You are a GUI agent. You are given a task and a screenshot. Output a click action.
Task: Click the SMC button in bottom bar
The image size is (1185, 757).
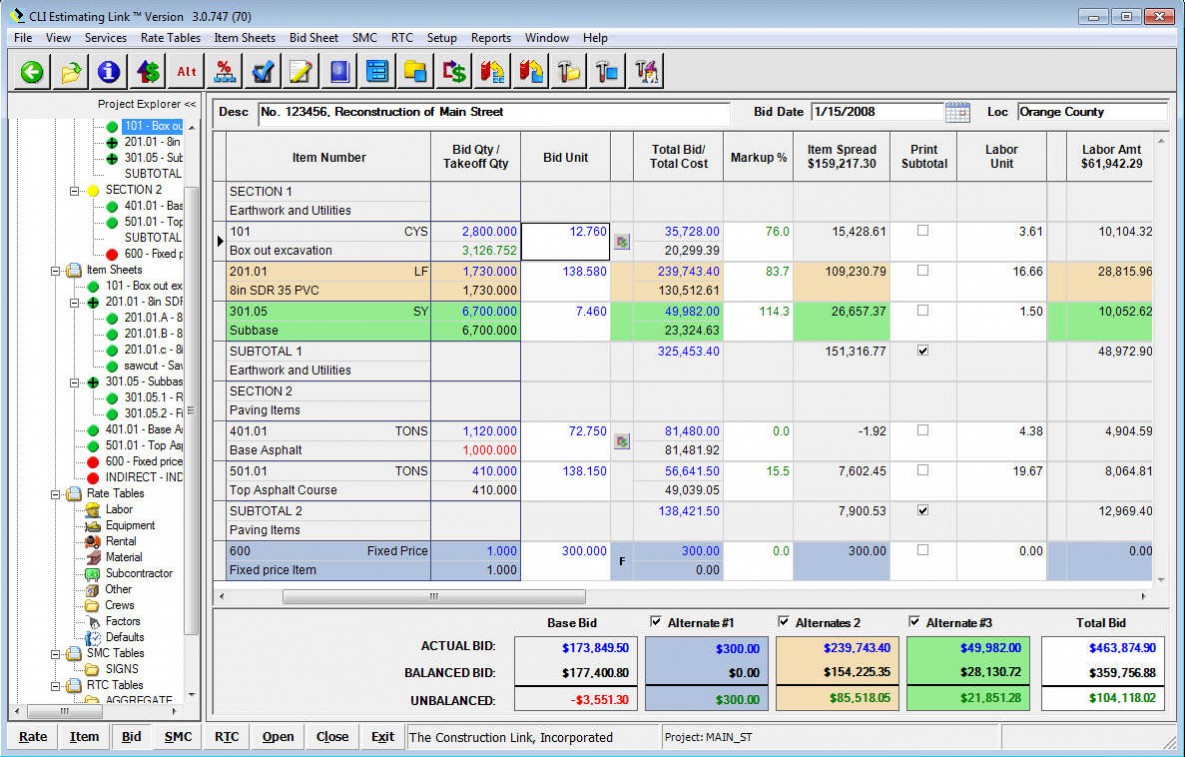(x=178, y=737)
